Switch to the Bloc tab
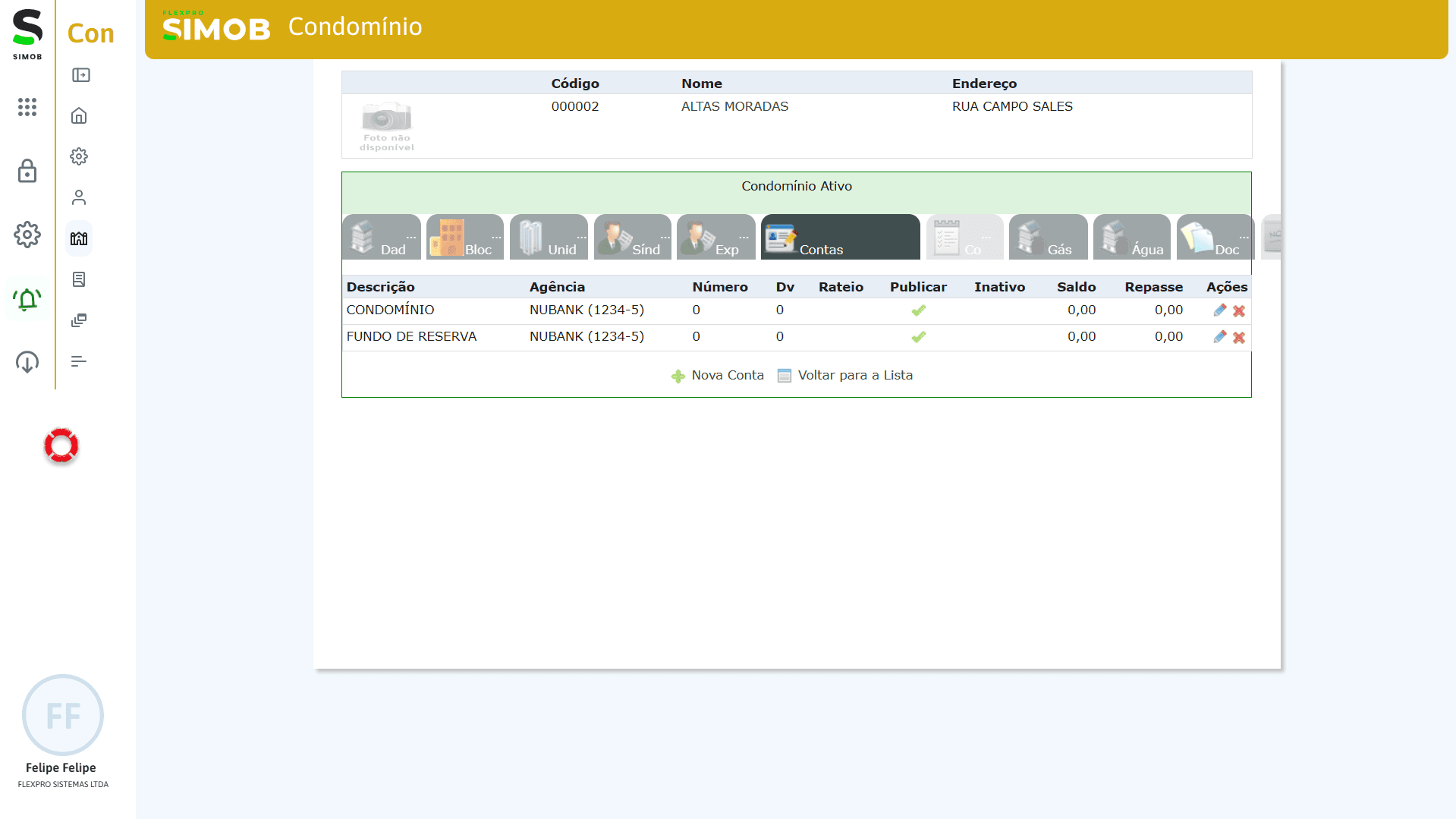This screenshot has width=1456, height=819. click(464, 238)
